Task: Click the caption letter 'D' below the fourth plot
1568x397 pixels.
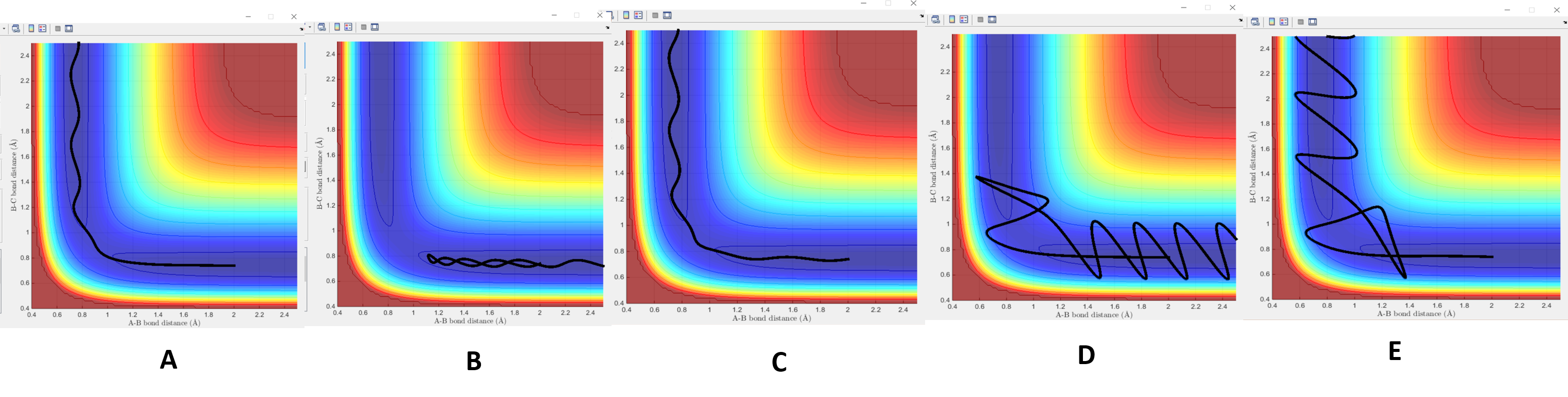Action: click(x=1086, y=355)
